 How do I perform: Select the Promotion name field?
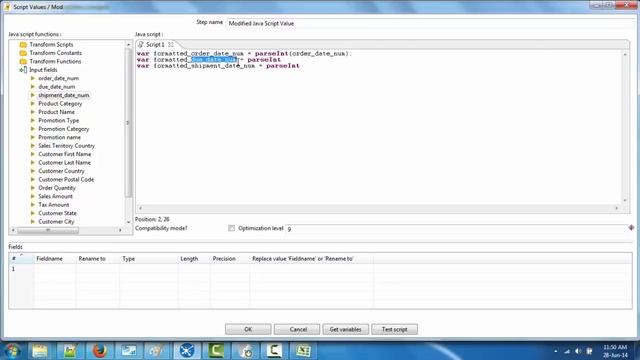click(x=59, y=137)
